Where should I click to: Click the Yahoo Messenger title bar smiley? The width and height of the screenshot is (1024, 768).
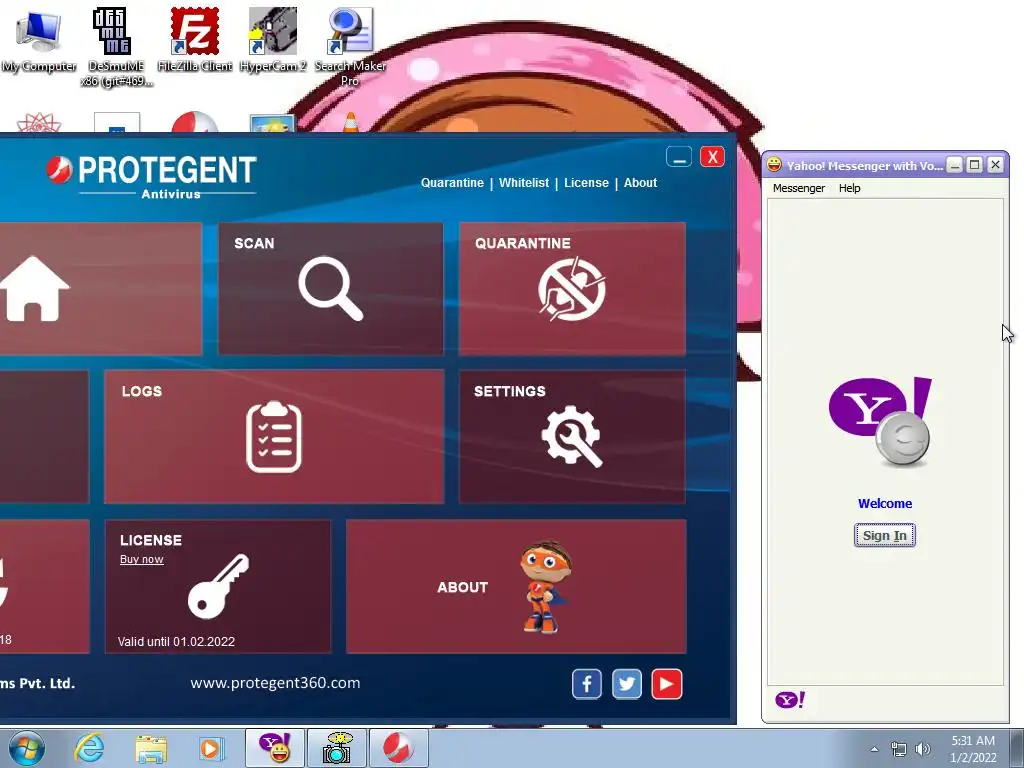click(x=774, y=165)
